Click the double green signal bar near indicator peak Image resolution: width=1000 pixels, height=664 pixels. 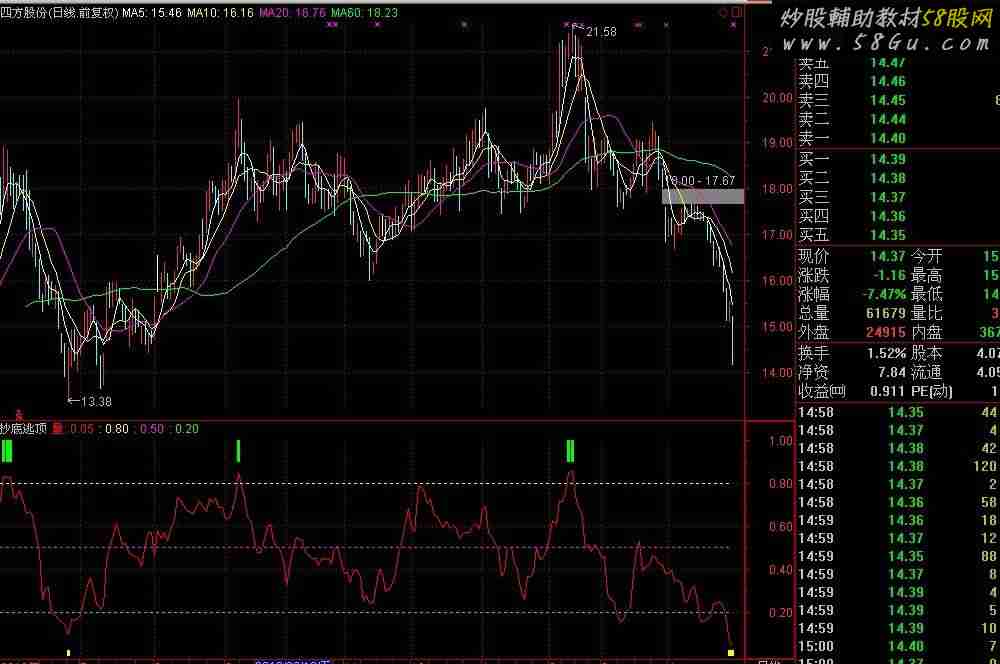[x=570, y=451]
